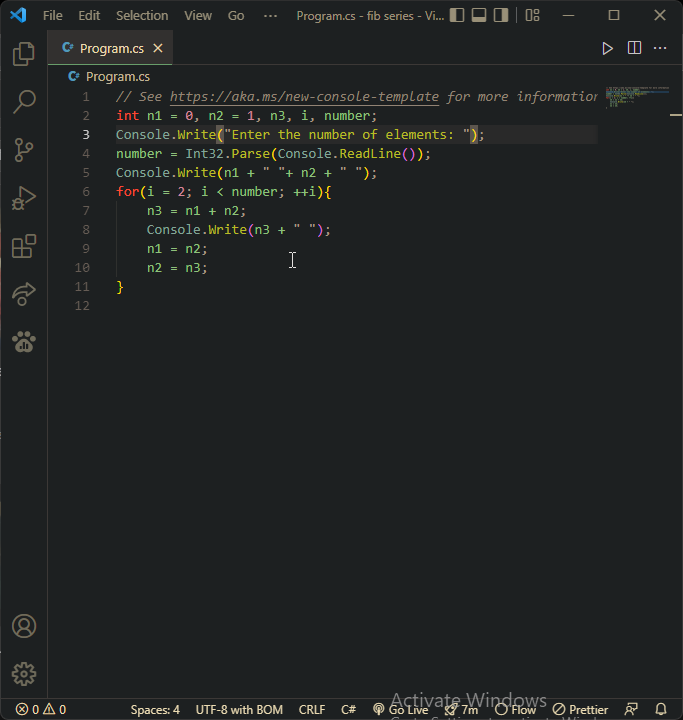This screenshot has width=683, height=720.
Task: Place cursor on the 'int n1 = 0' line
Action: click(246, 116)
